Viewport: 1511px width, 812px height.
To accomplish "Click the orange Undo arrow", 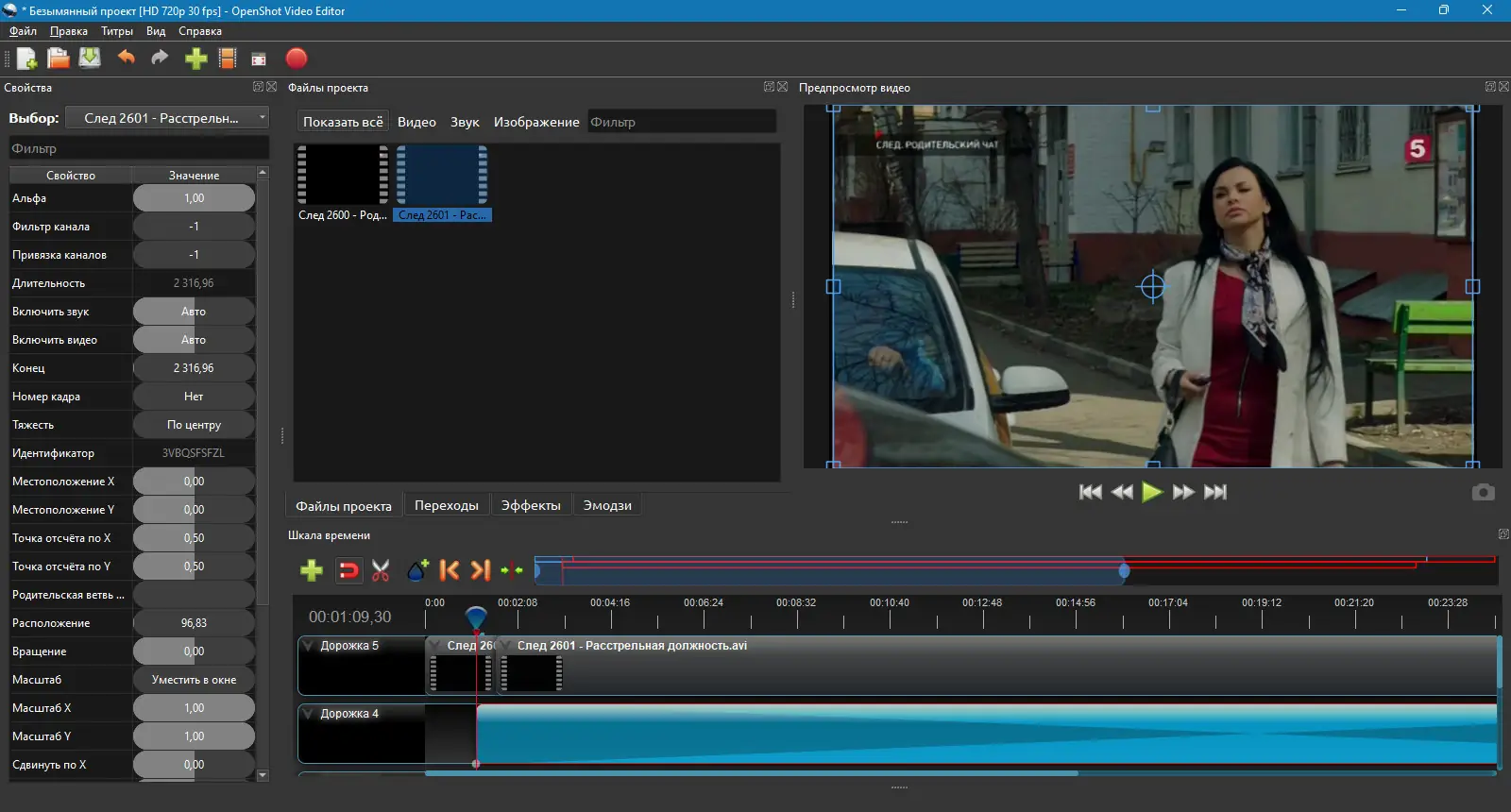I will tap(126, 59).
